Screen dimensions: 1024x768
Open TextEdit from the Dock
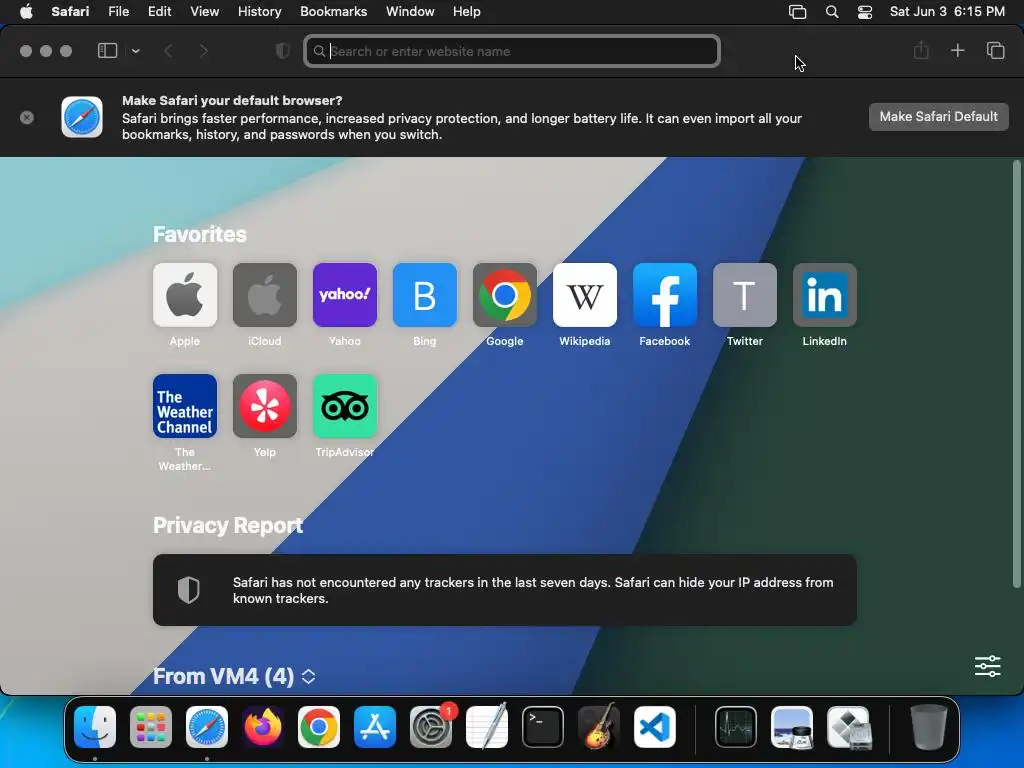tap(487, 727)
